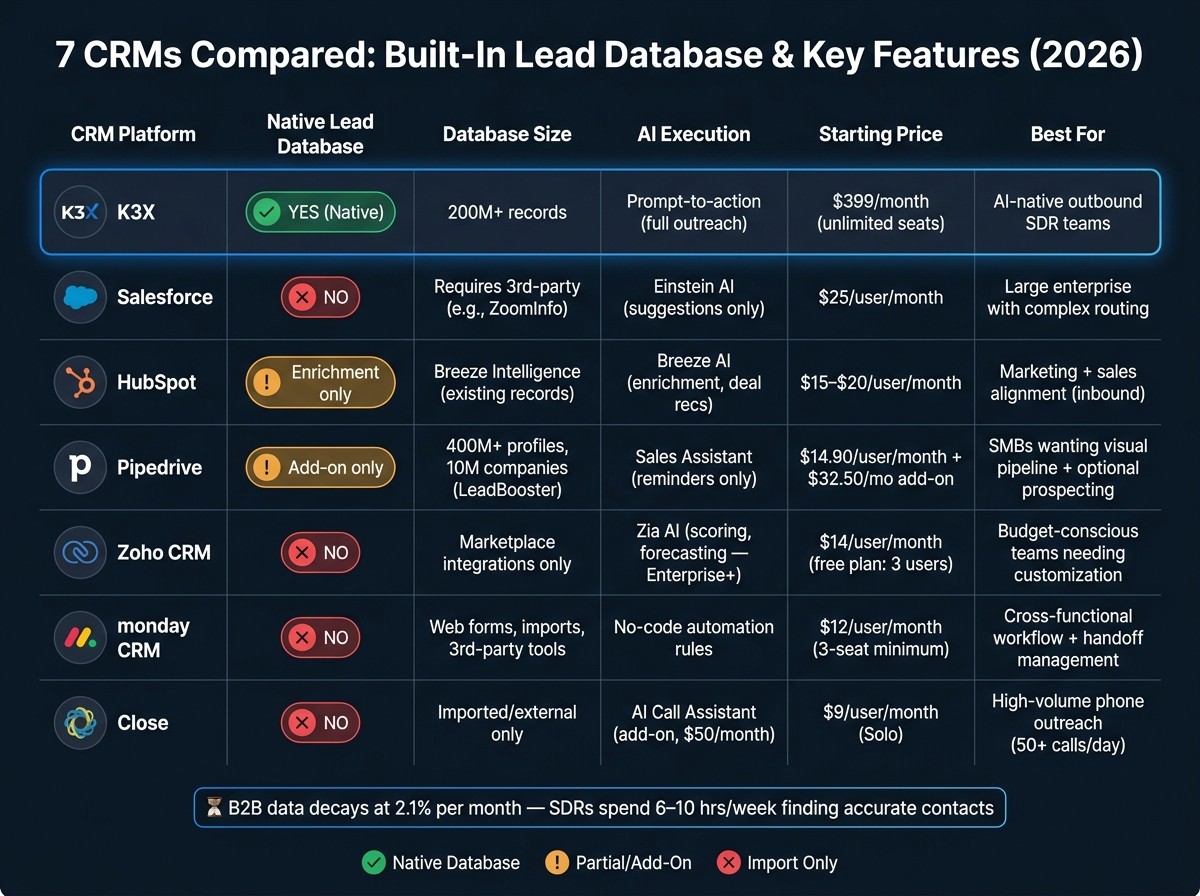Click the green checkmark in the K3X badge
Viewport: 1200px width, 896px height.
pyautogui.click(x=268, y=212)
